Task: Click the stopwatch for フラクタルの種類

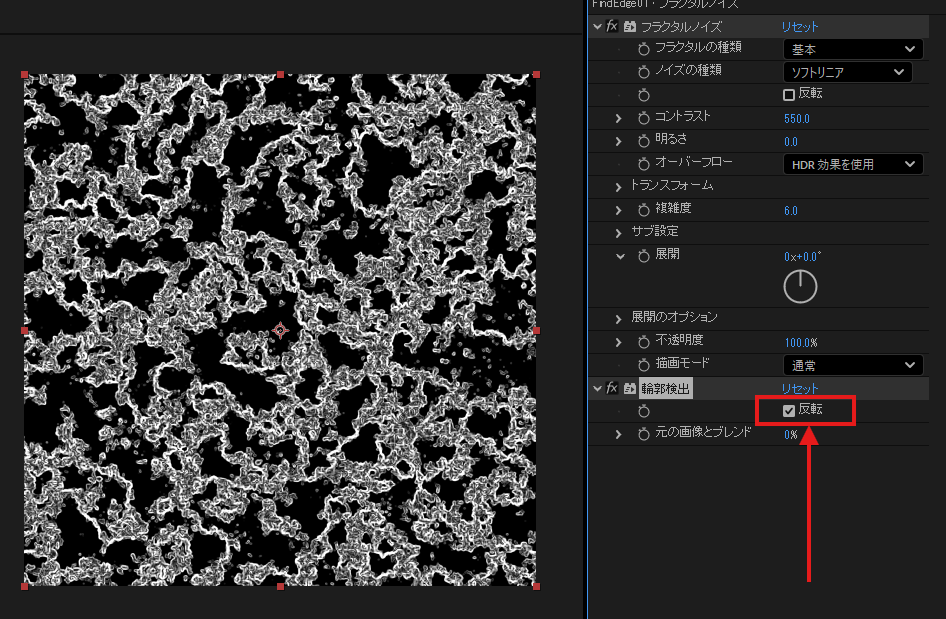Action: tap(644, 49)
